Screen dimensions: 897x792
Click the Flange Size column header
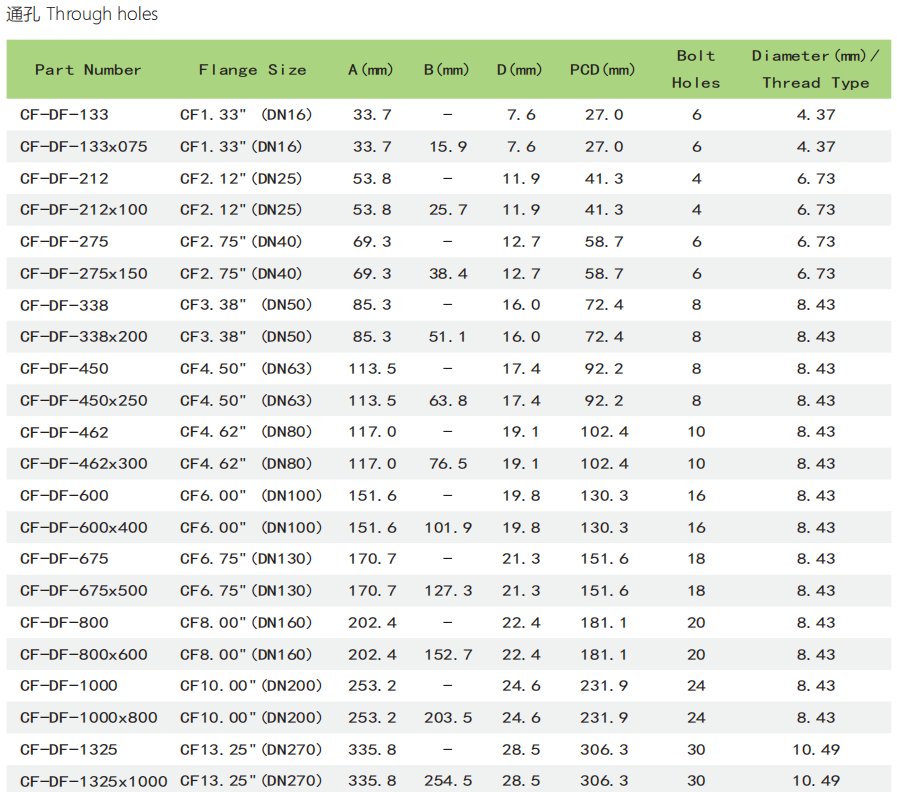[252, 70]
